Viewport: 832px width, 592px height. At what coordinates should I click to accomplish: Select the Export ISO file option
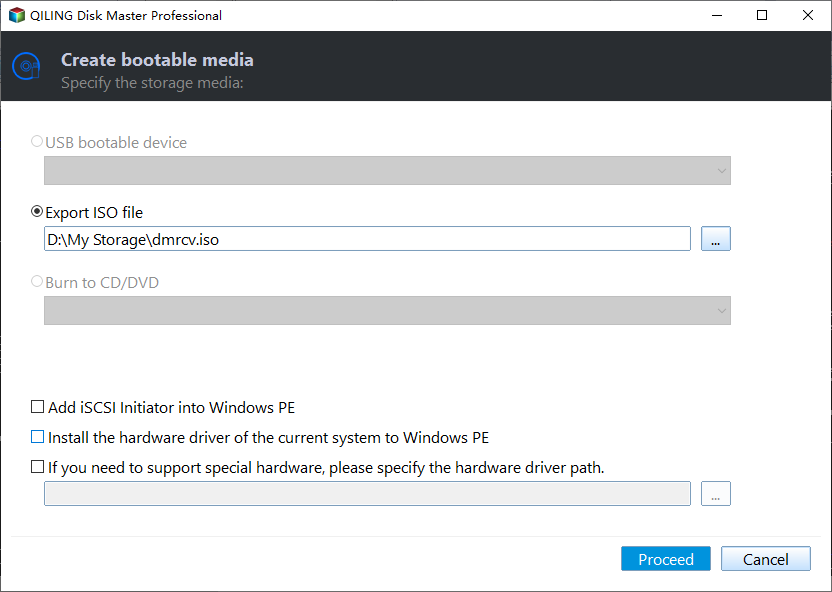coord(37,212)
